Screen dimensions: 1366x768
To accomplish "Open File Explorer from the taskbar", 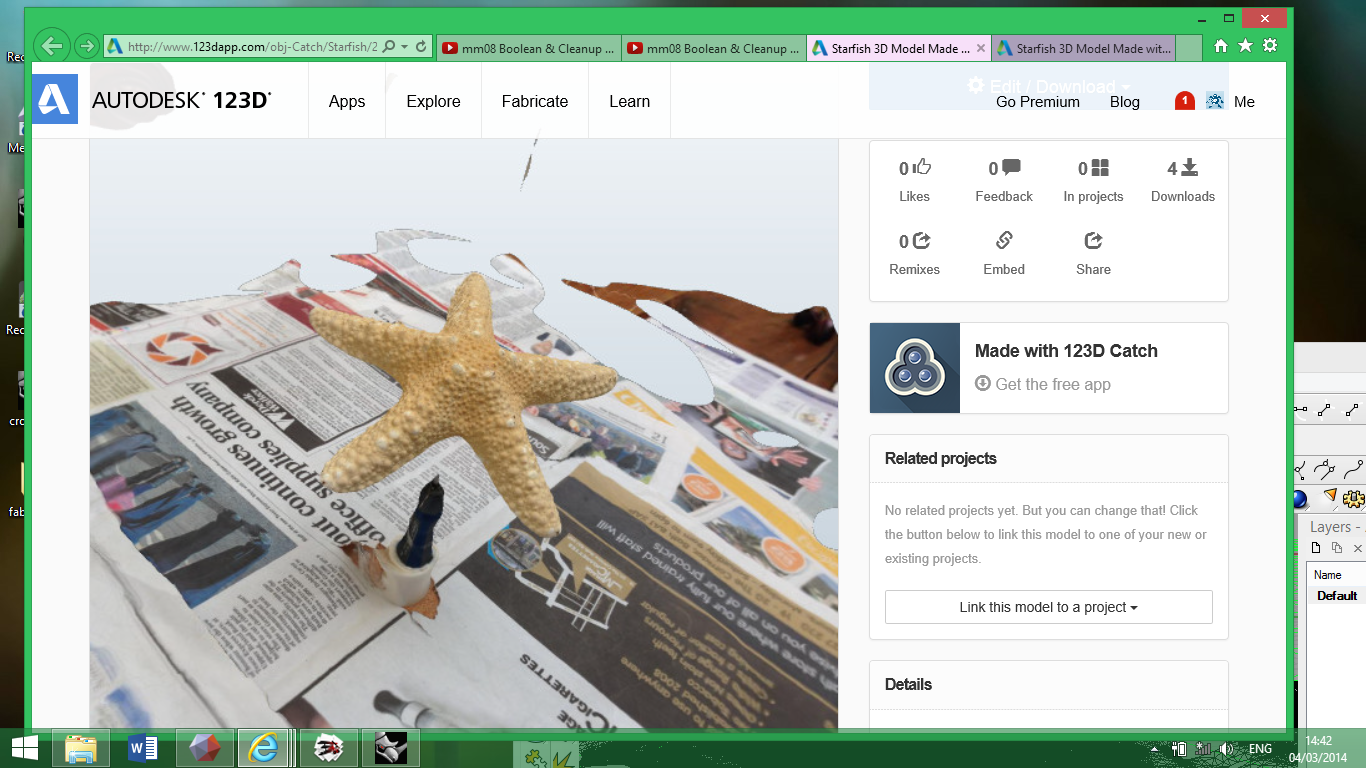I will (x=82, y=748).
